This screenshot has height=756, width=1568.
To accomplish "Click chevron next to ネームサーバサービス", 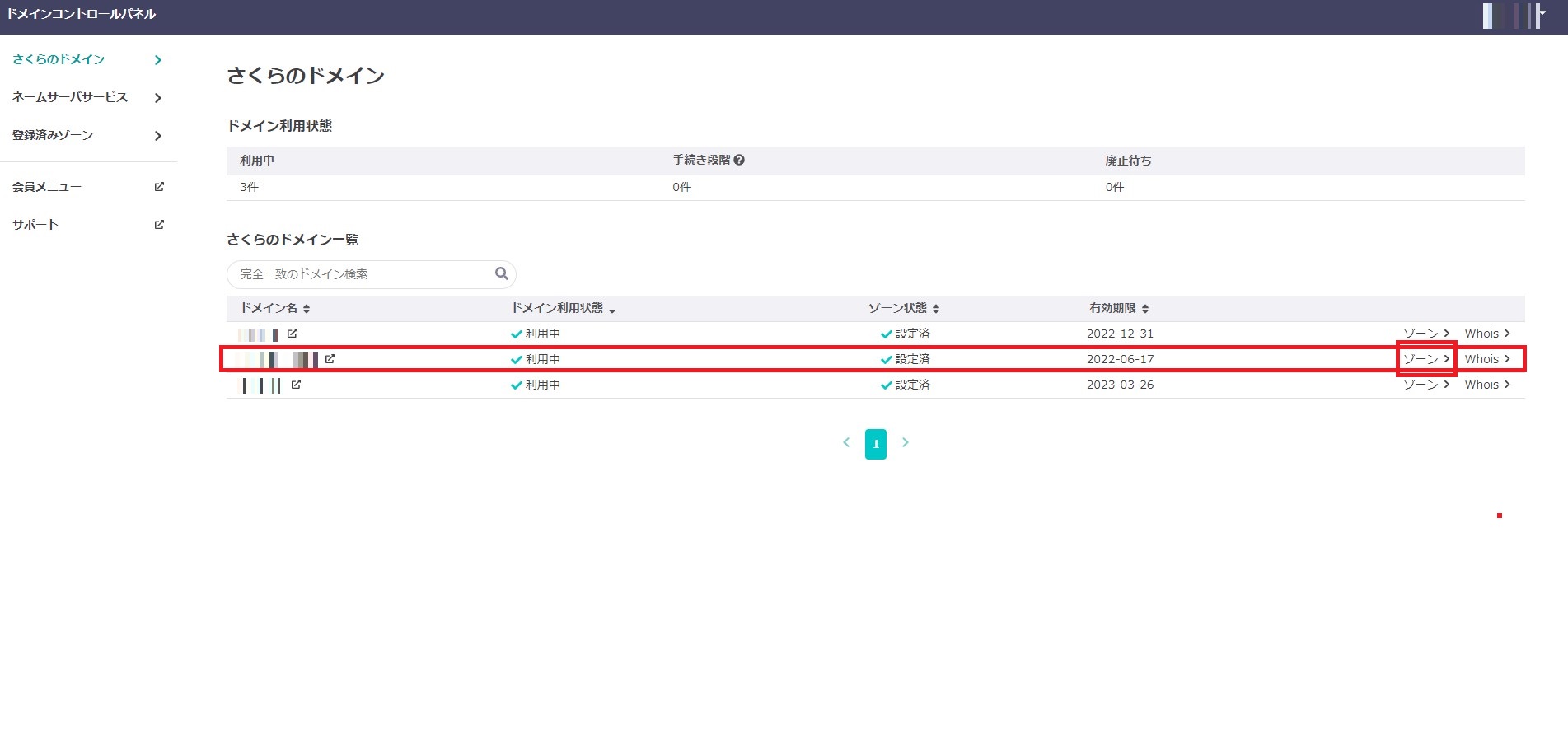I will click(158, 98).
